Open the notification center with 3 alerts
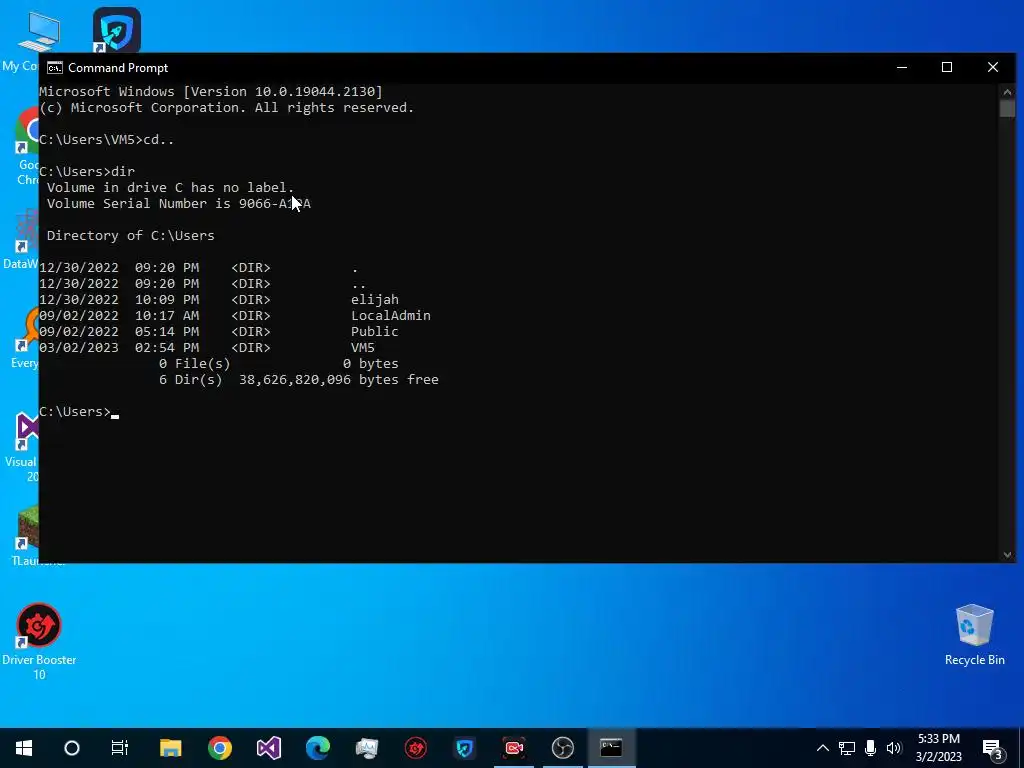The width and height of the screenshot is (1024, 768). click(x=993, y=748)
